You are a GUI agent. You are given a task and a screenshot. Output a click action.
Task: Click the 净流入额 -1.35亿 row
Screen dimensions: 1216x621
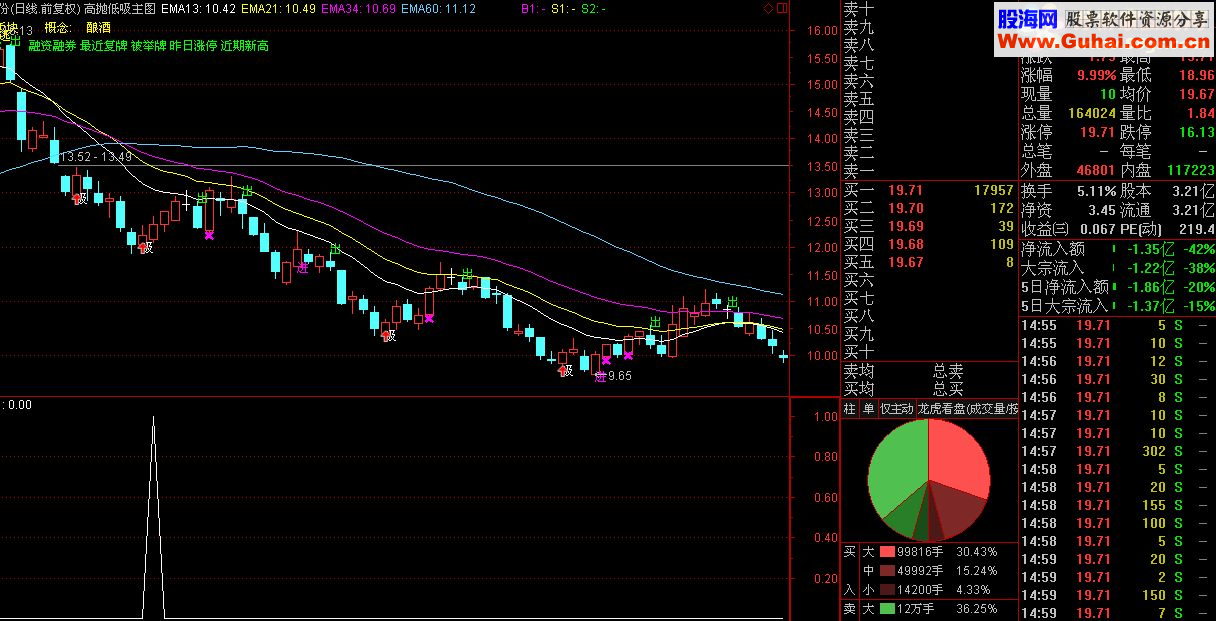1118,249
